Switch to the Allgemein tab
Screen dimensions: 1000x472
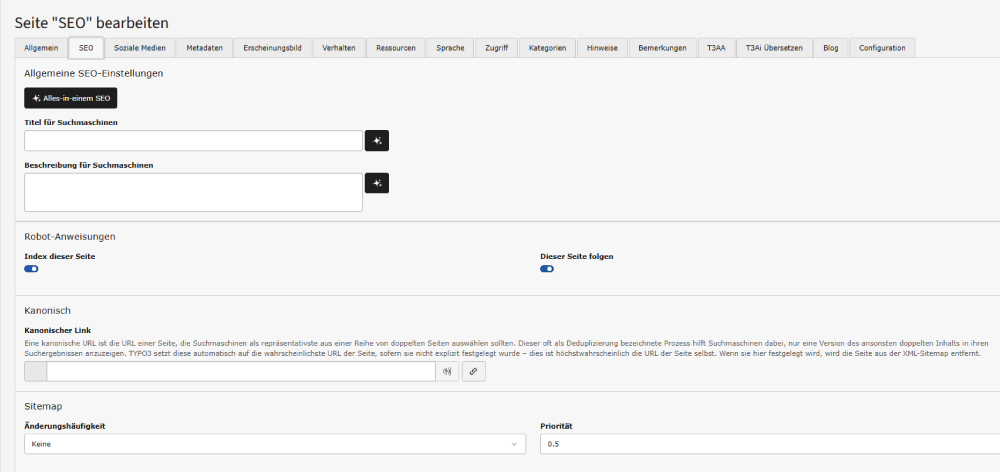tap(41, 48)
